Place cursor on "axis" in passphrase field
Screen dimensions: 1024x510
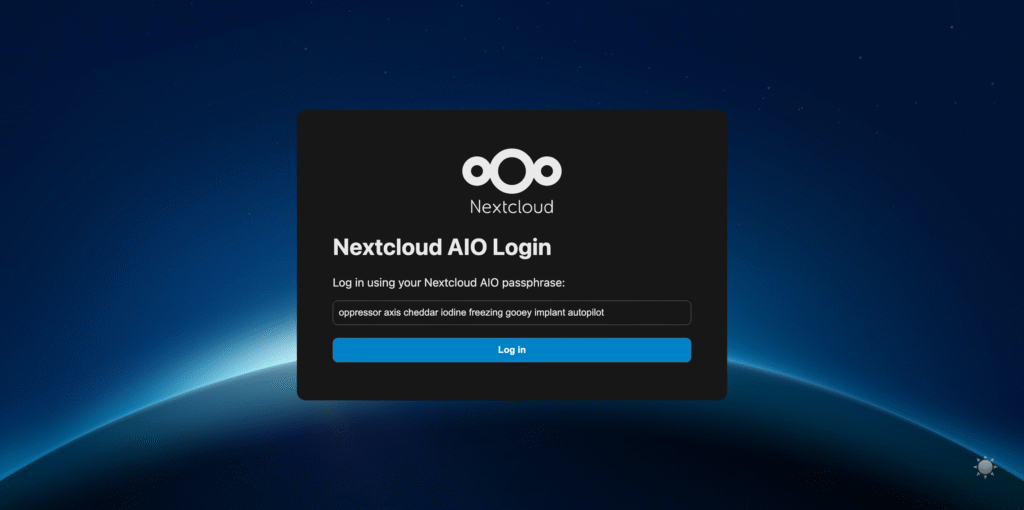pos(393,313)
